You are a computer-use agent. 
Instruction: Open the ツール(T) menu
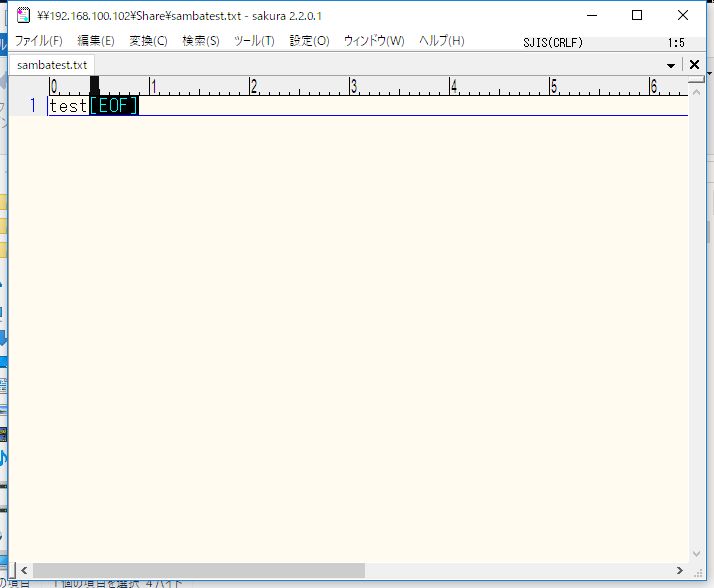coord(254,41)
